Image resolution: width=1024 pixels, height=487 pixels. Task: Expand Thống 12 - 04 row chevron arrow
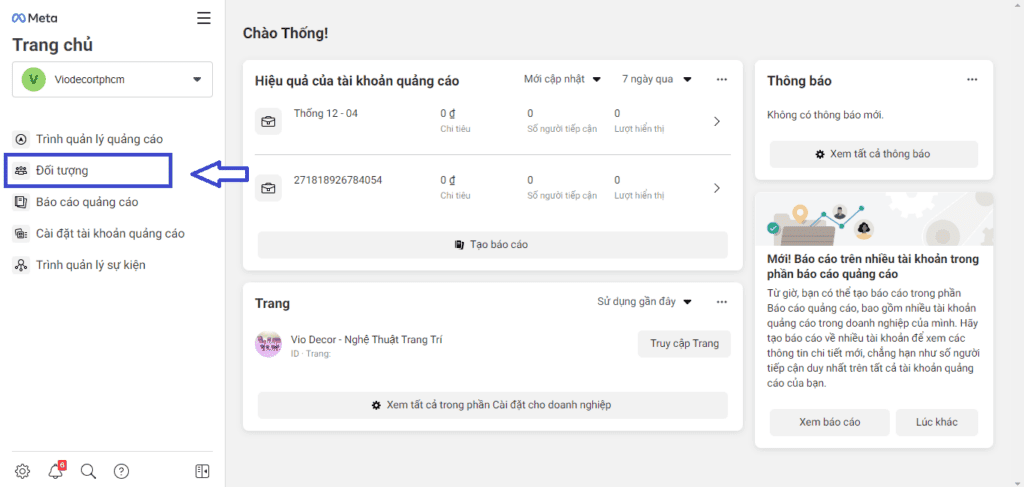coord(716,121)
